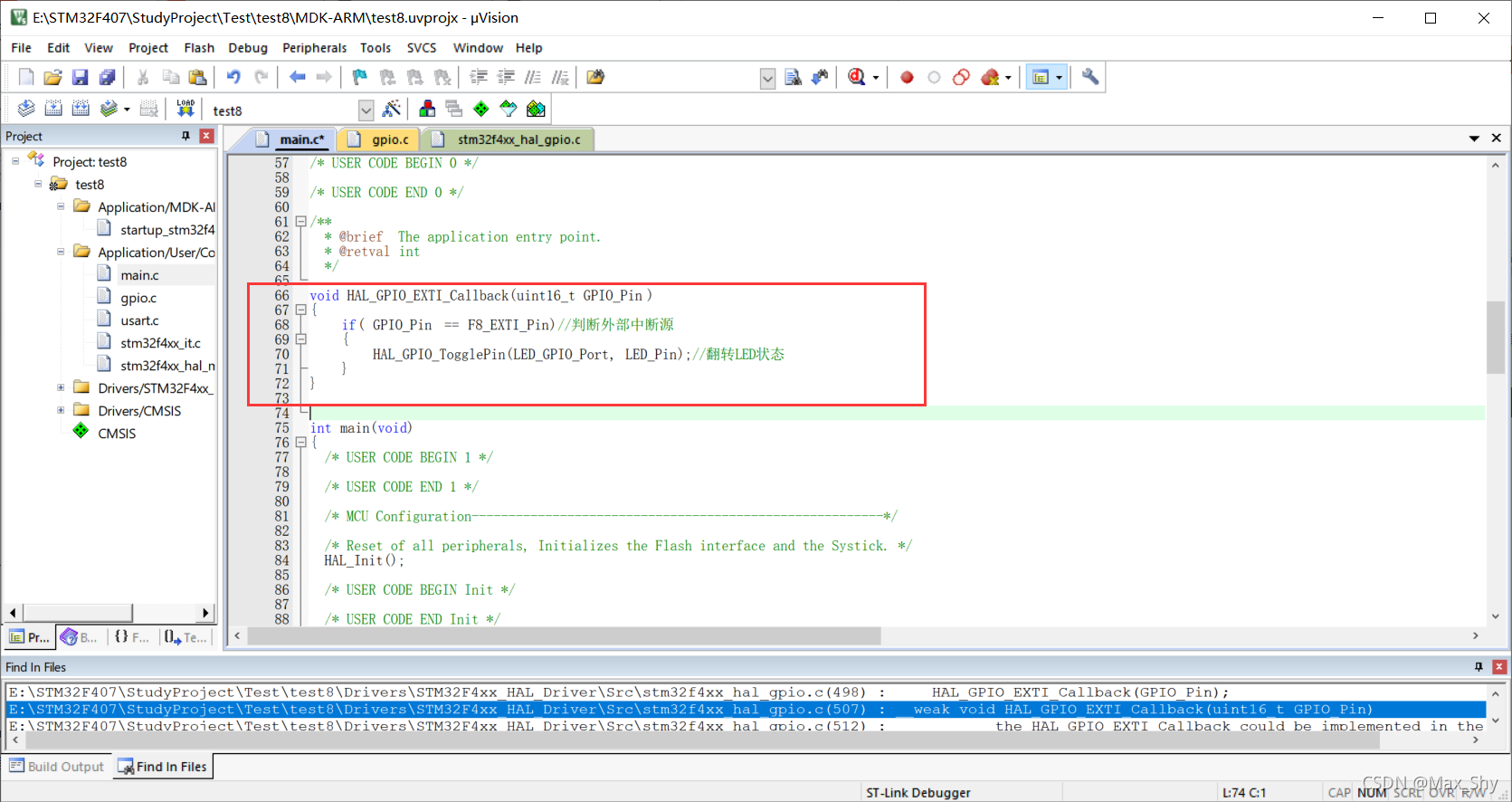Viewport: 1512px width, 802px height.
Task: Open the Debug menu
Action: (x=248, y=48)
